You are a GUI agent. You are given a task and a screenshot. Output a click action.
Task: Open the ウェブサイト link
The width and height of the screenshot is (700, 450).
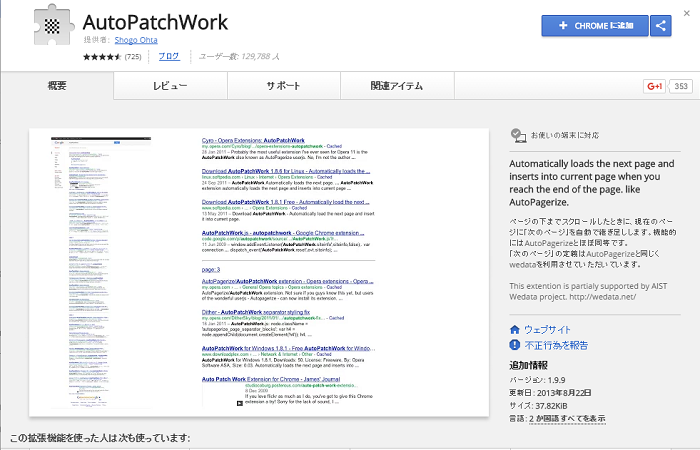point(547,329)
